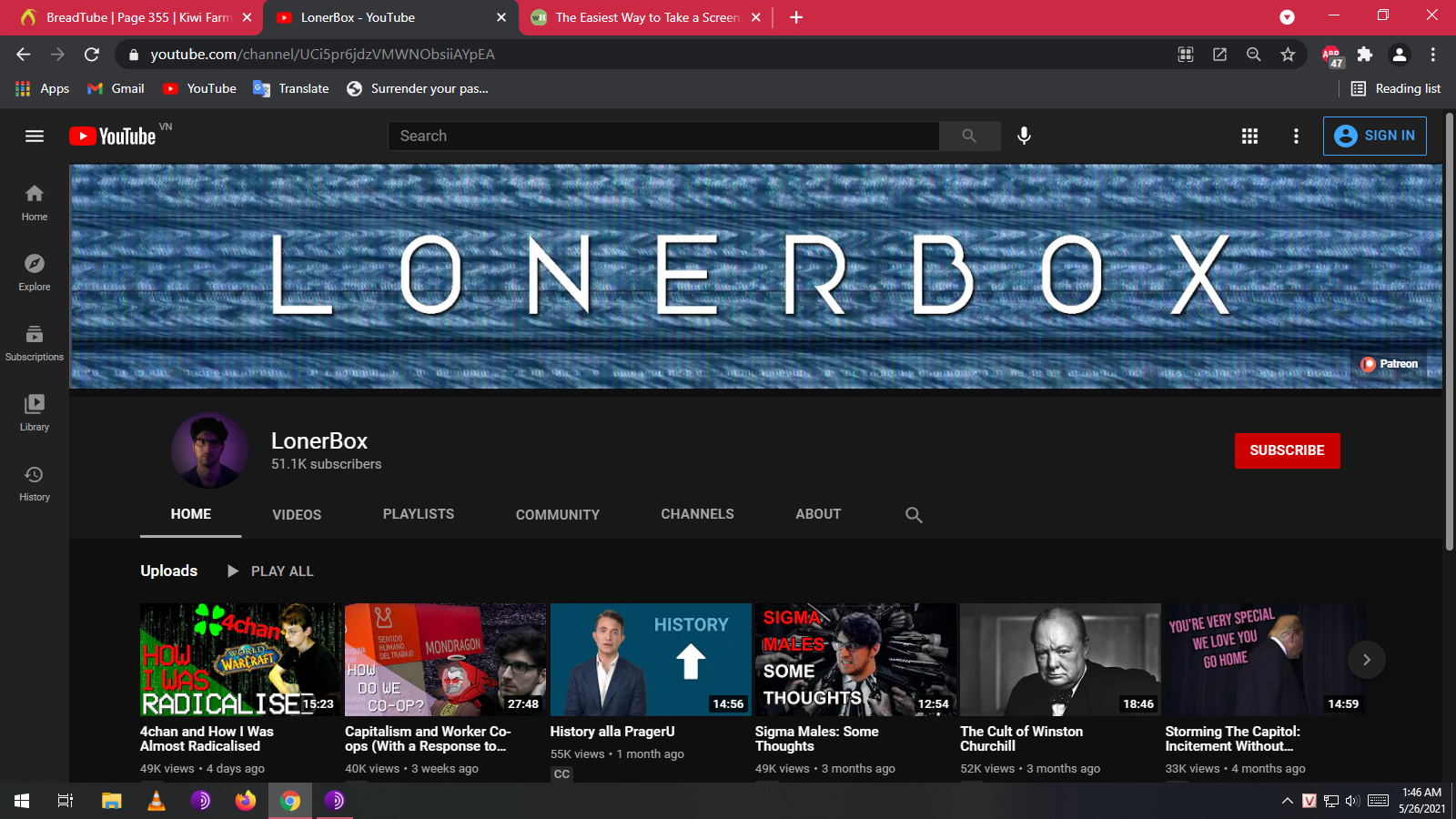Open History in the sidebar
Viewport: 1456px width, 819px height.
tap(35, 482)
